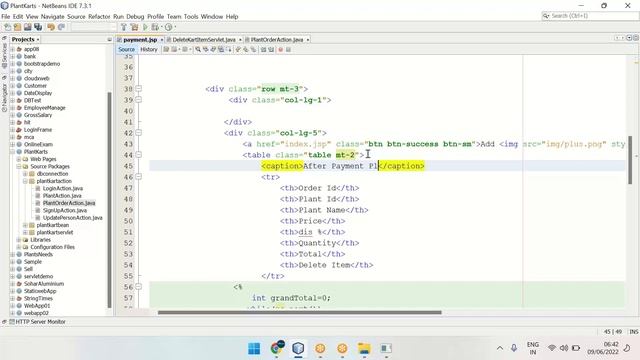Click the editor horizontal scrollbar
Viewport: 640px width, 360px height.
tap(300, 313)
